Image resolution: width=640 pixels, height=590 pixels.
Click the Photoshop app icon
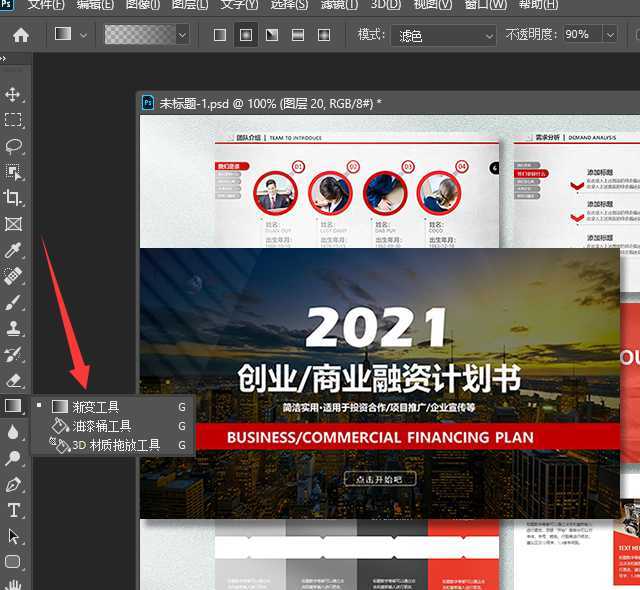(x=7, y=5)
